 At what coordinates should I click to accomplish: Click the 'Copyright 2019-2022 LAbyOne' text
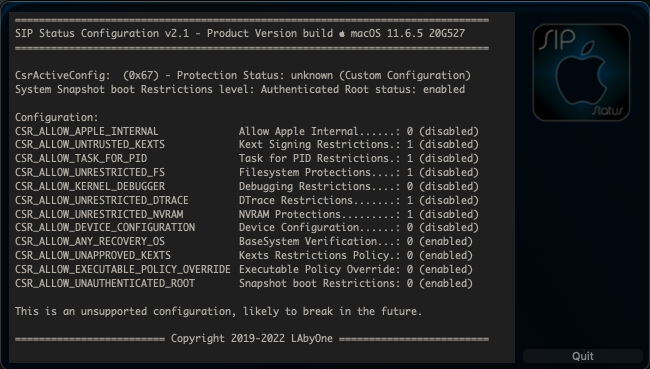(252, 338)
